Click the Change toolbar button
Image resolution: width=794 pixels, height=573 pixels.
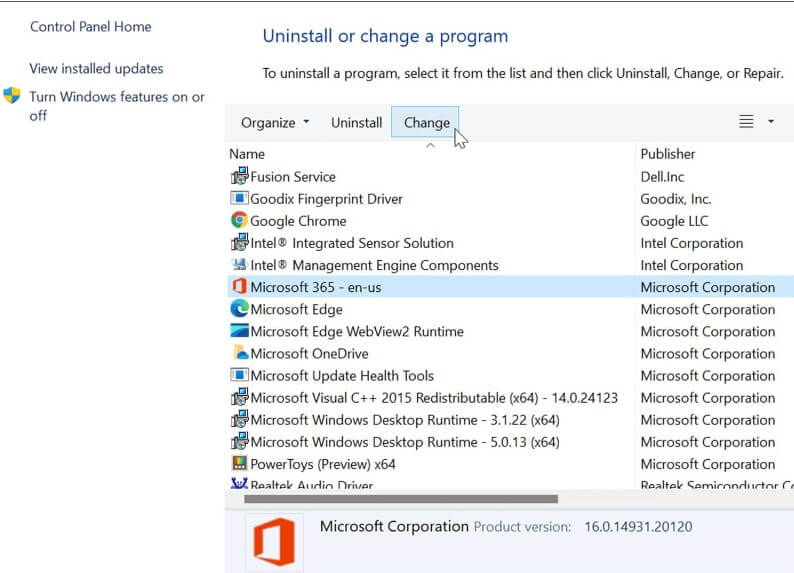(425, 122)
